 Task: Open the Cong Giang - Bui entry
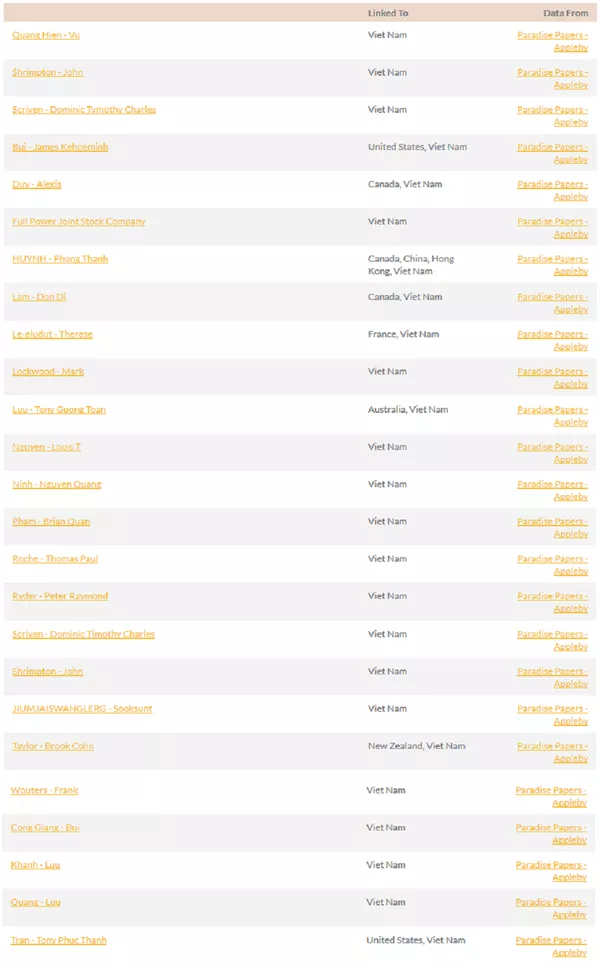pyautogui.click(x=45, y=828)
